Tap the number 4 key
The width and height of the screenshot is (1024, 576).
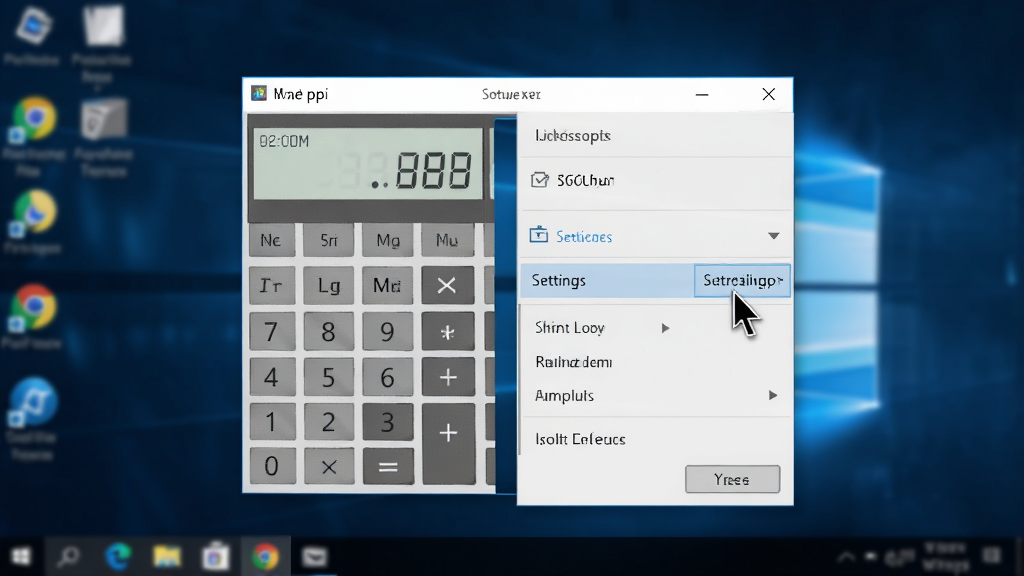pos(271,377)
